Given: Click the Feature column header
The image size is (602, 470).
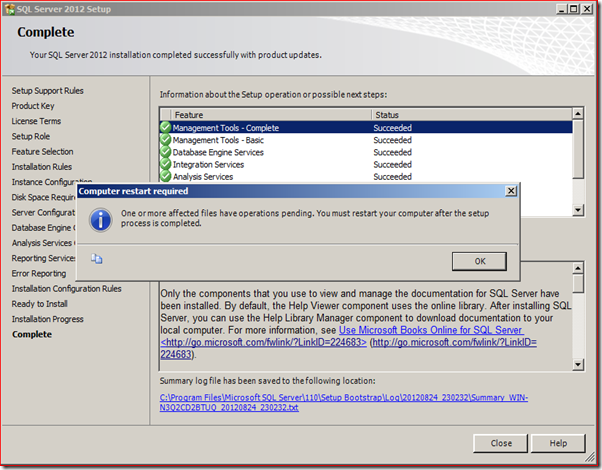Looking at the screenshot, I should [271, 115].
